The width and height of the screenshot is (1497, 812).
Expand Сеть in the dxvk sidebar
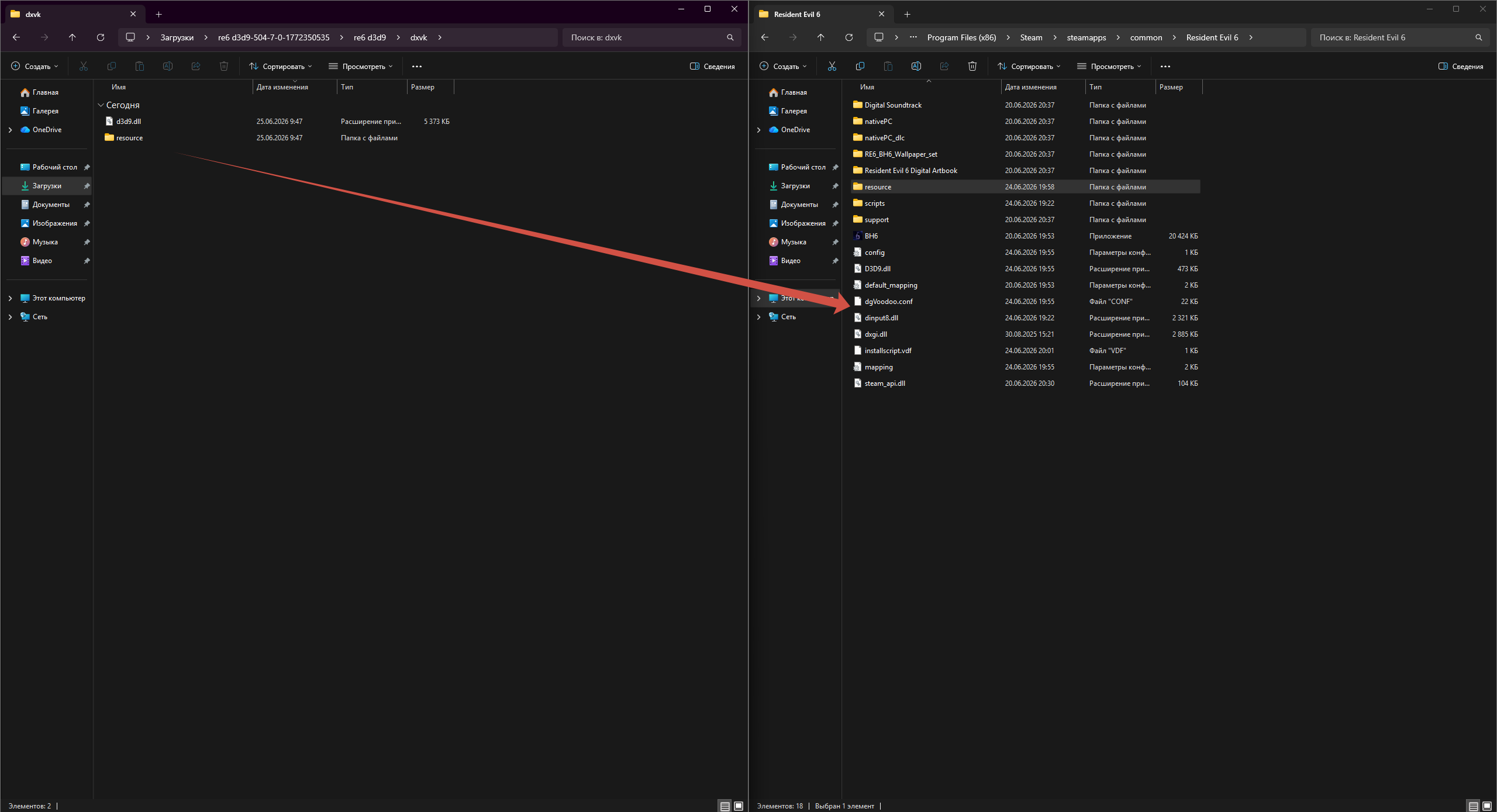(x=10, y=317)
